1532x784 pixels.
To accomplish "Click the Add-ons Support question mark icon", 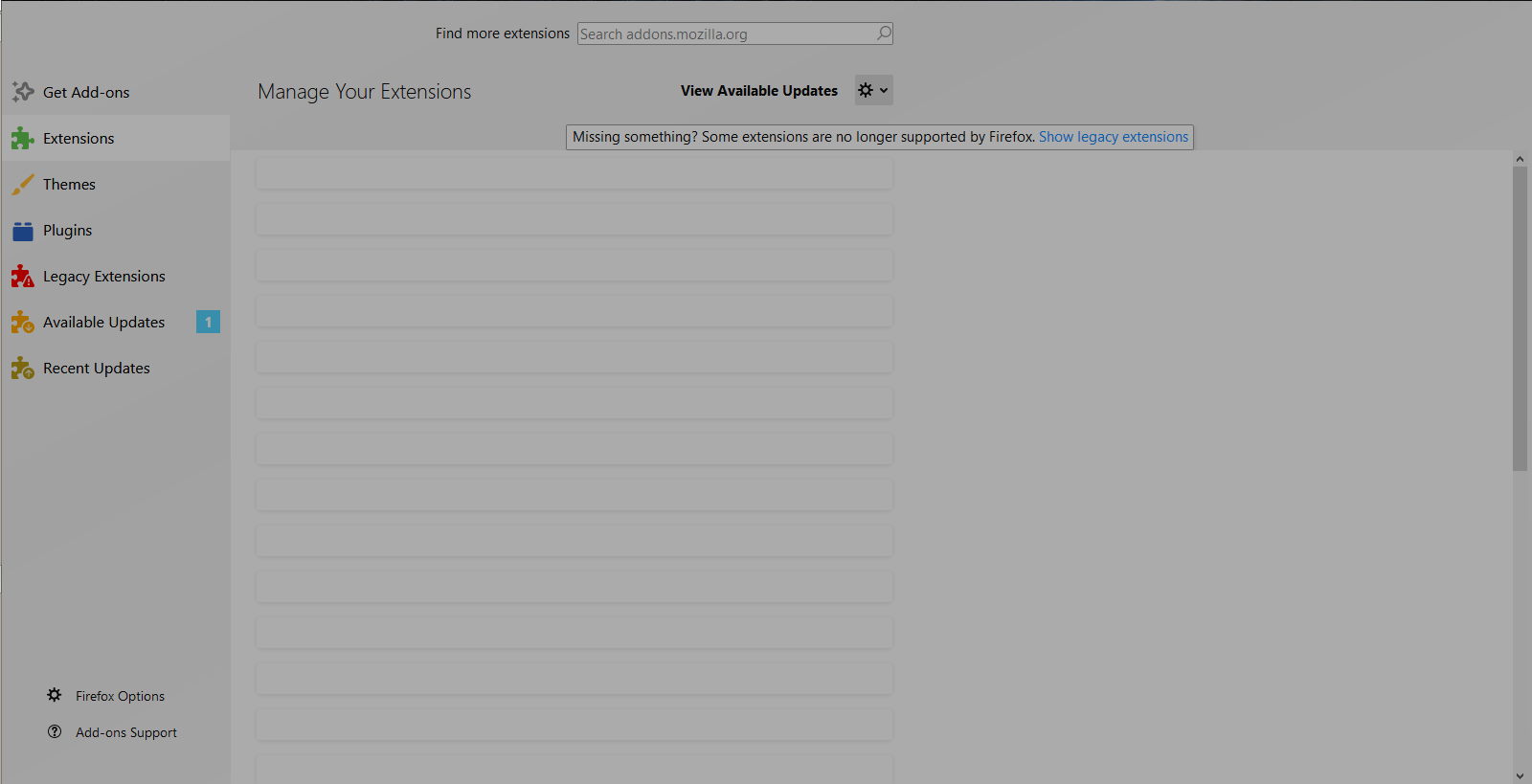I will 55,731.
